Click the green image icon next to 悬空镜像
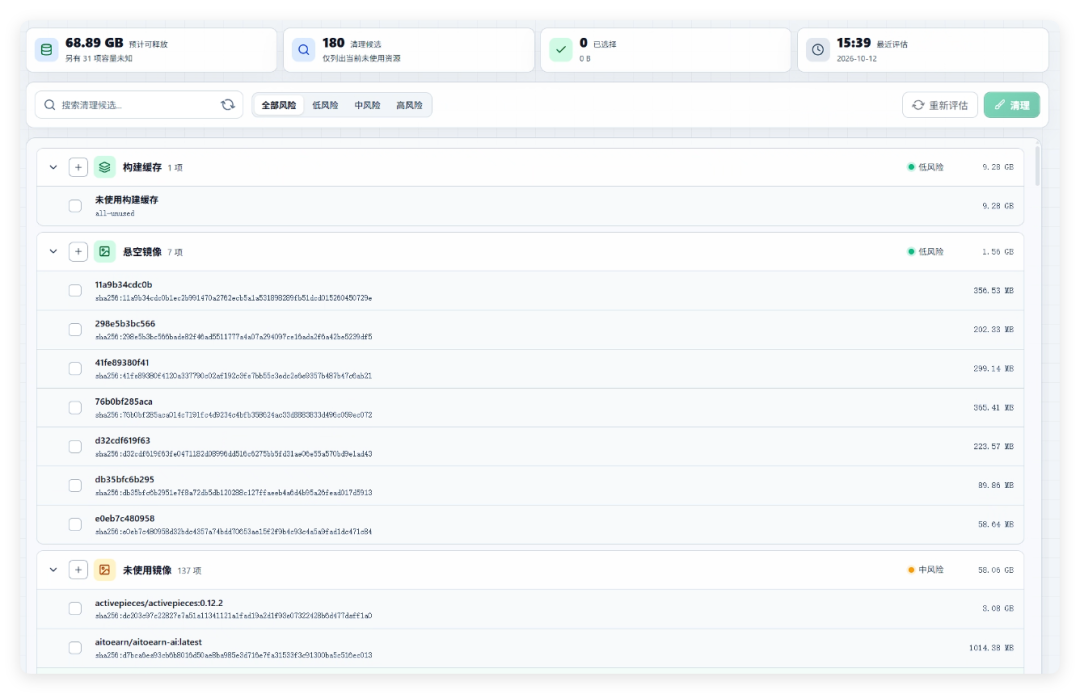Screen dimensions: 1080x694 (x=105, y=252)
